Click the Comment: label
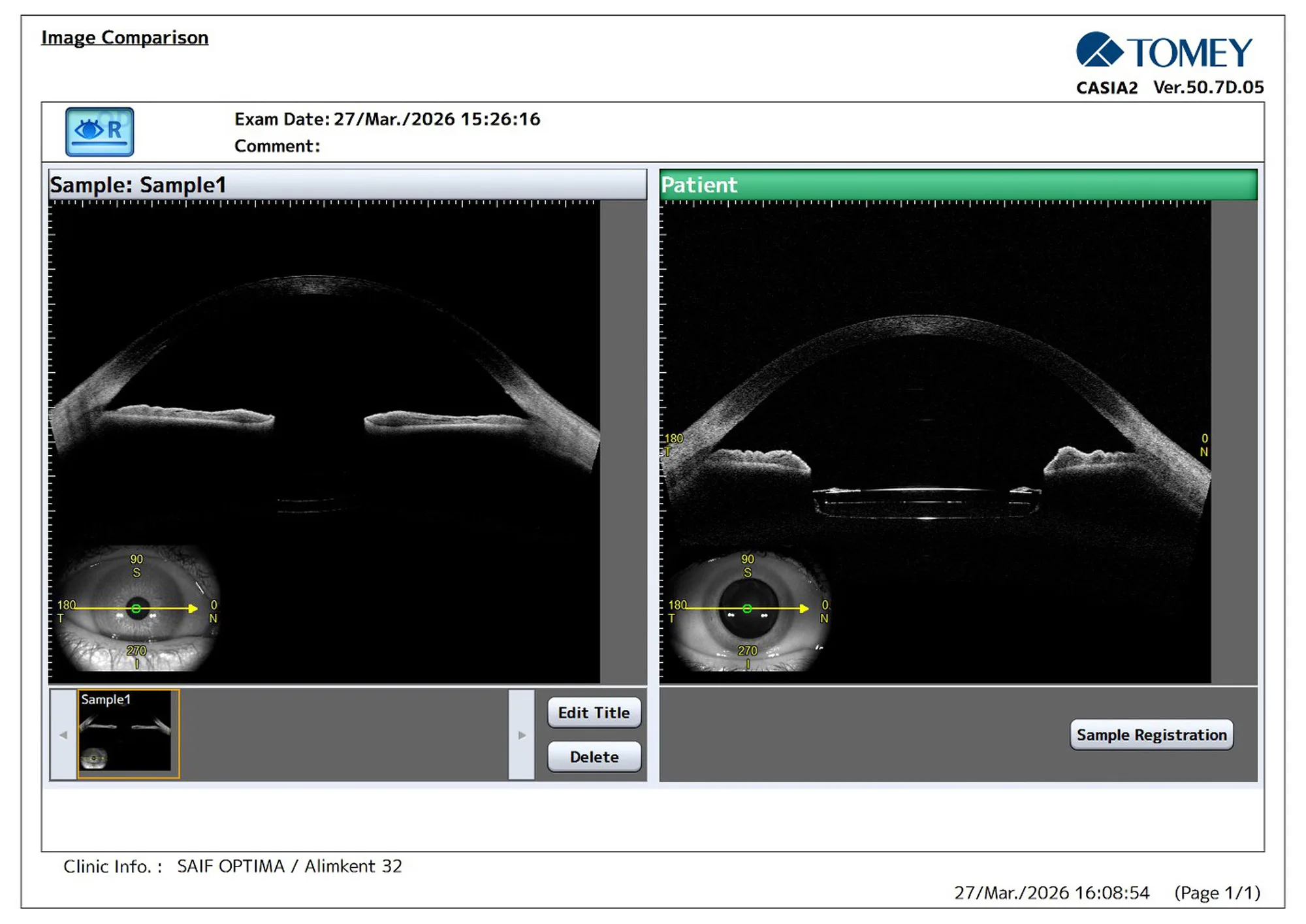Screen dimensions: 1306x924 [x=278, y=146]
